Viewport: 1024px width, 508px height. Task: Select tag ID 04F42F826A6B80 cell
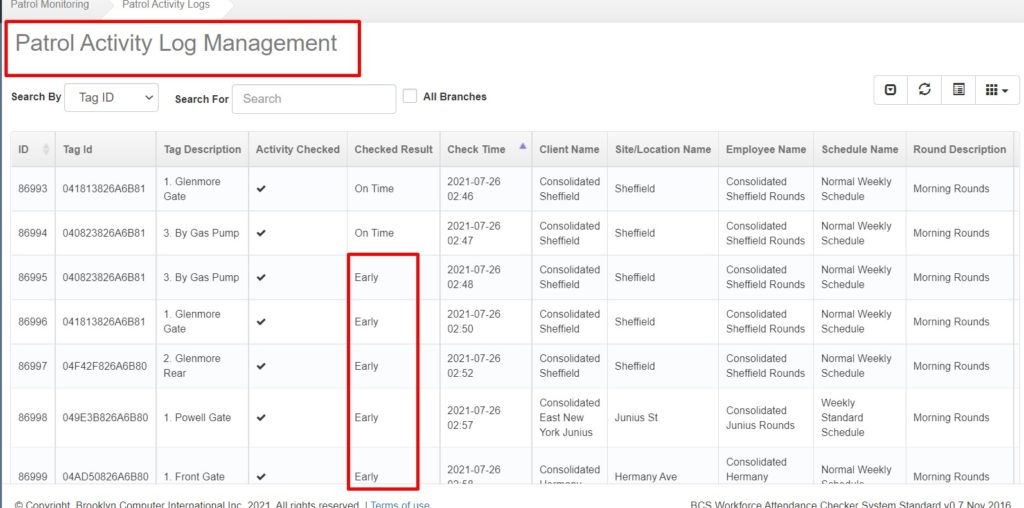pyautogui.click(x=105, y=366)
